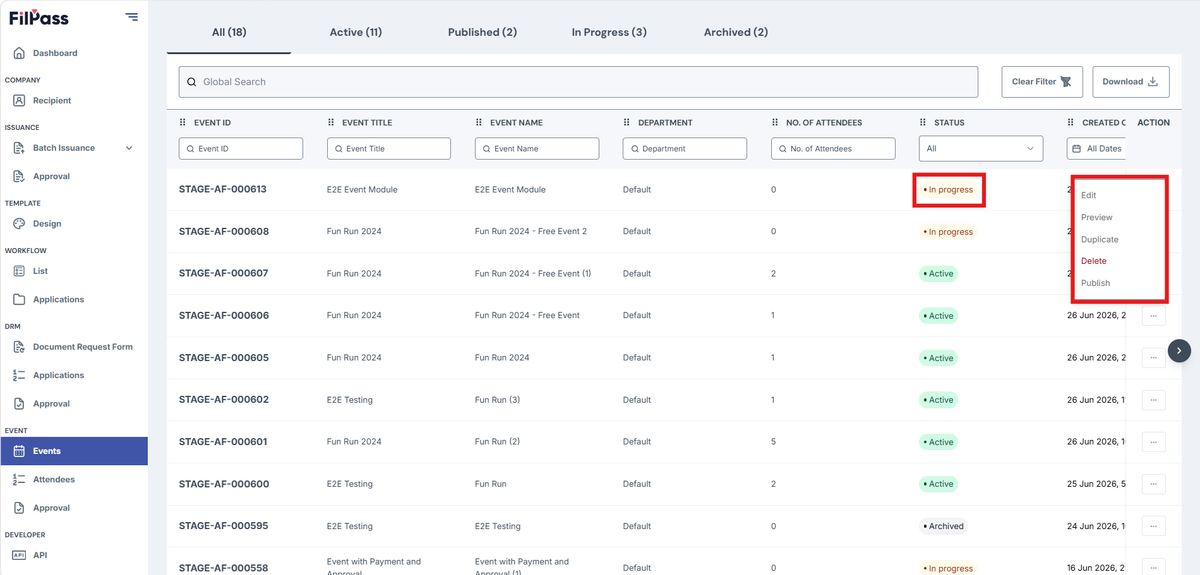This screenshot has height=575, width=1200.
Task: Open the Recipient page via its person icon
Action: 19,100
